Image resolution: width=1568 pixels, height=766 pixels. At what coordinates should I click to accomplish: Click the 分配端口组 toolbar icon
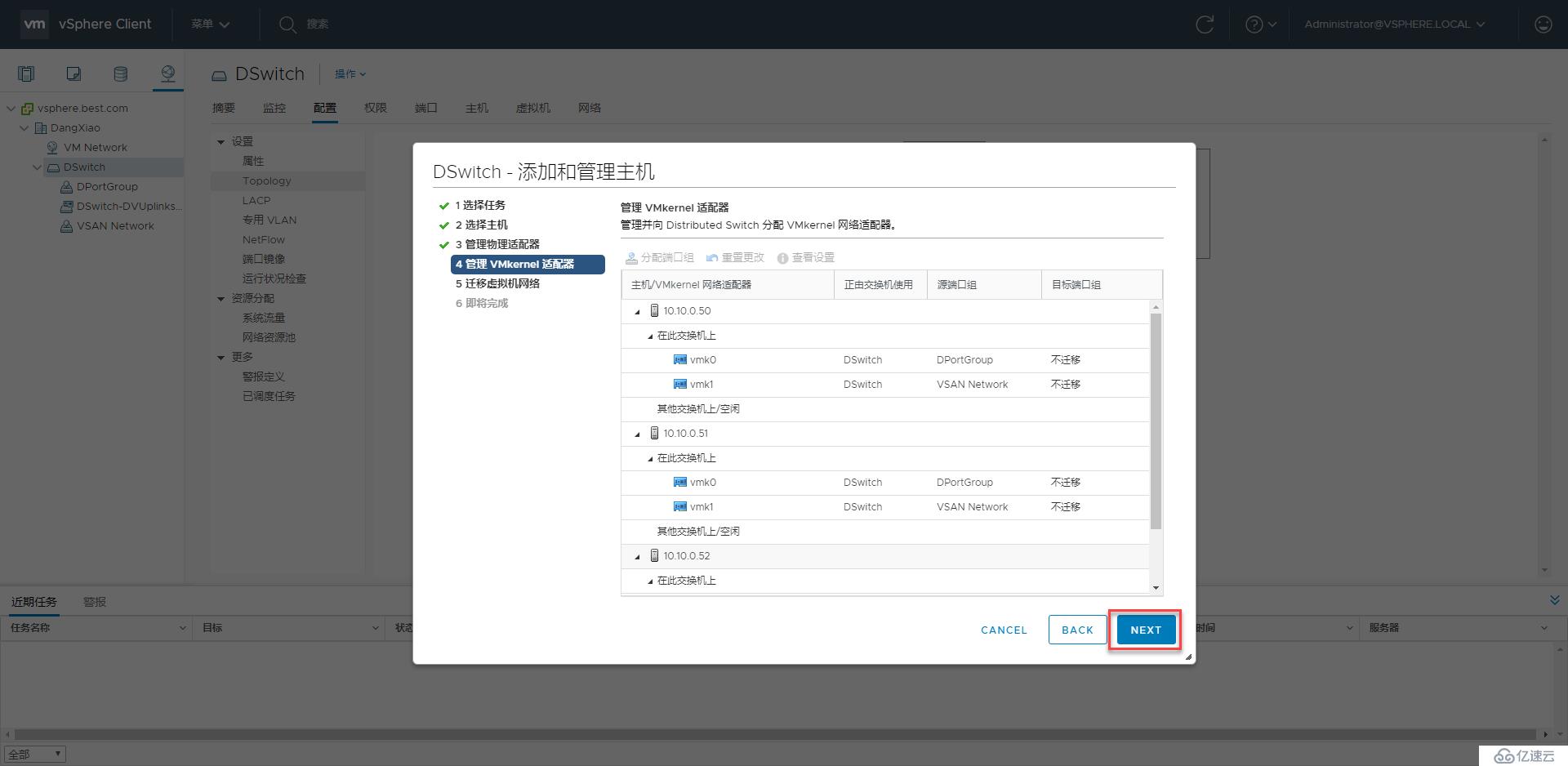[x=631, y=257]
